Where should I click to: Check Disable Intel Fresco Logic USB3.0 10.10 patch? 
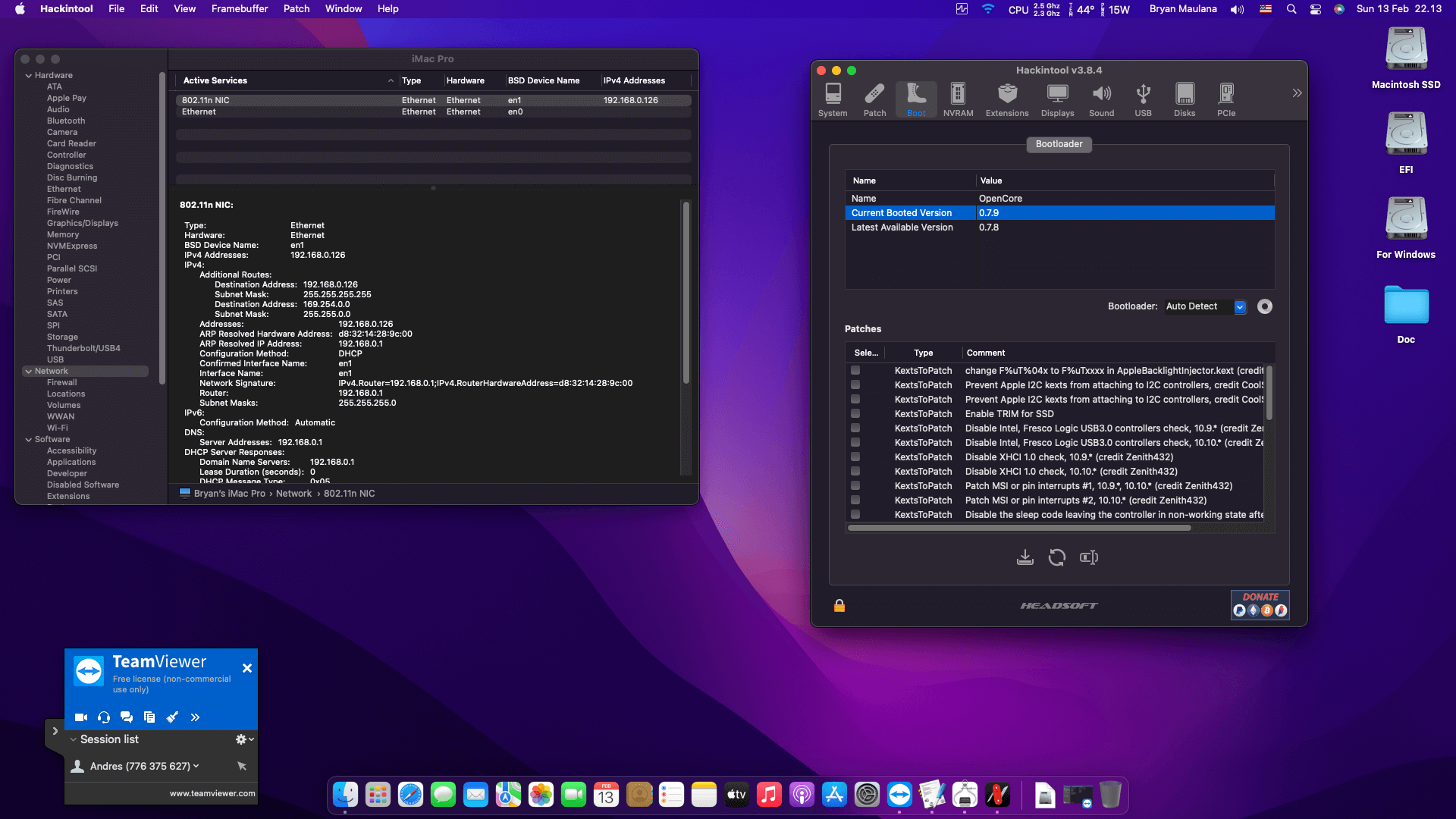coord(855,442)
